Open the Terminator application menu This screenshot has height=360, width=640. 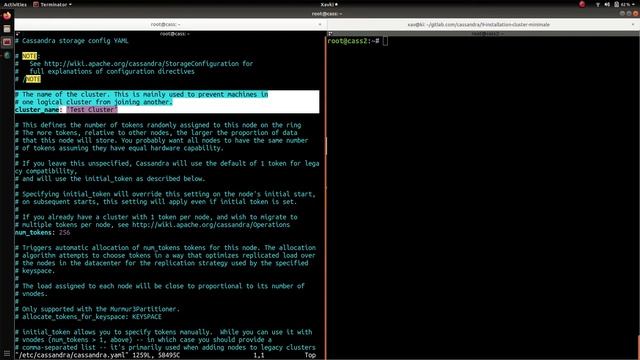[x=52, y=4]
